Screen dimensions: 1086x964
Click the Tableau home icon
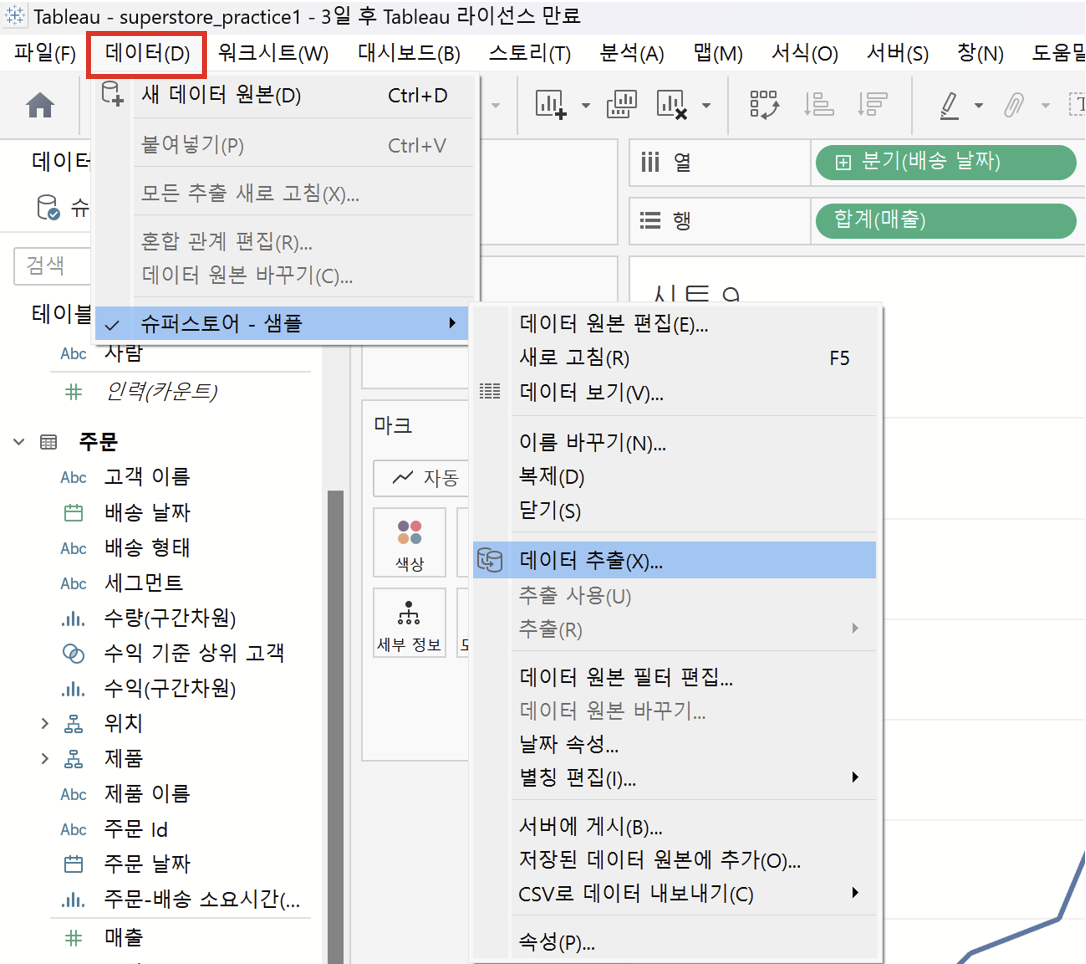(x=40, y=105)
